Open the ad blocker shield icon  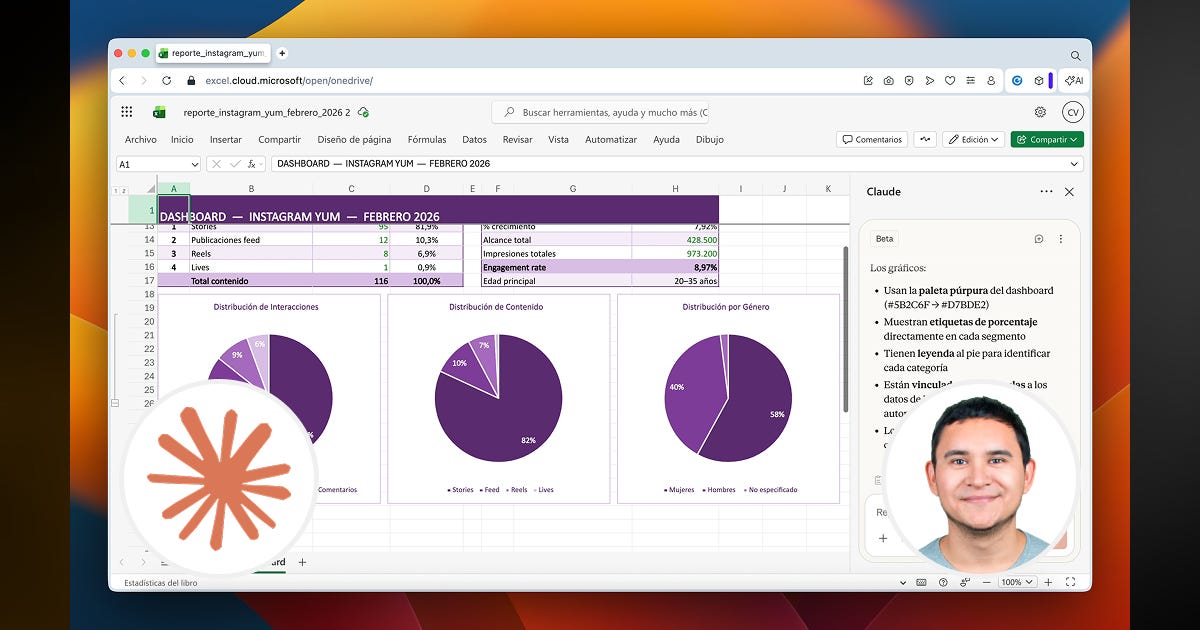point(909,80)
